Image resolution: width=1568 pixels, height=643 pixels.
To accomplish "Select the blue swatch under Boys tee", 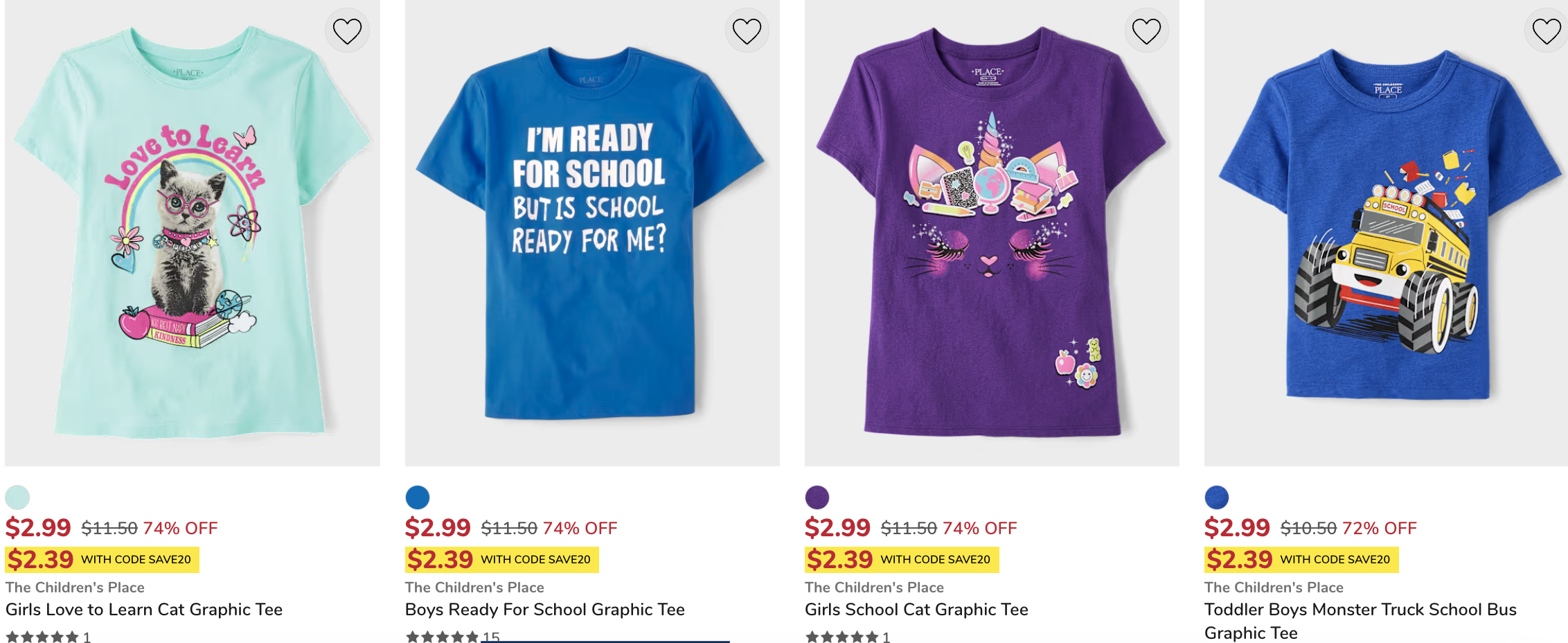I will coord(418,497).
